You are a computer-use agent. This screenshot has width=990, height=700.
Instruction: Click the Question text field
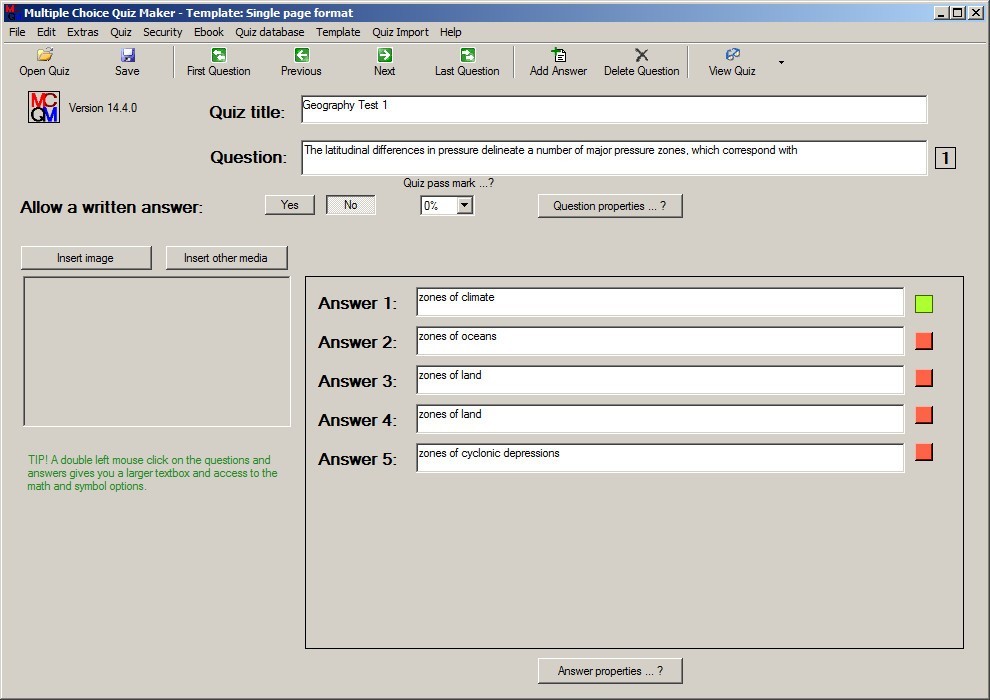(614, 158)
